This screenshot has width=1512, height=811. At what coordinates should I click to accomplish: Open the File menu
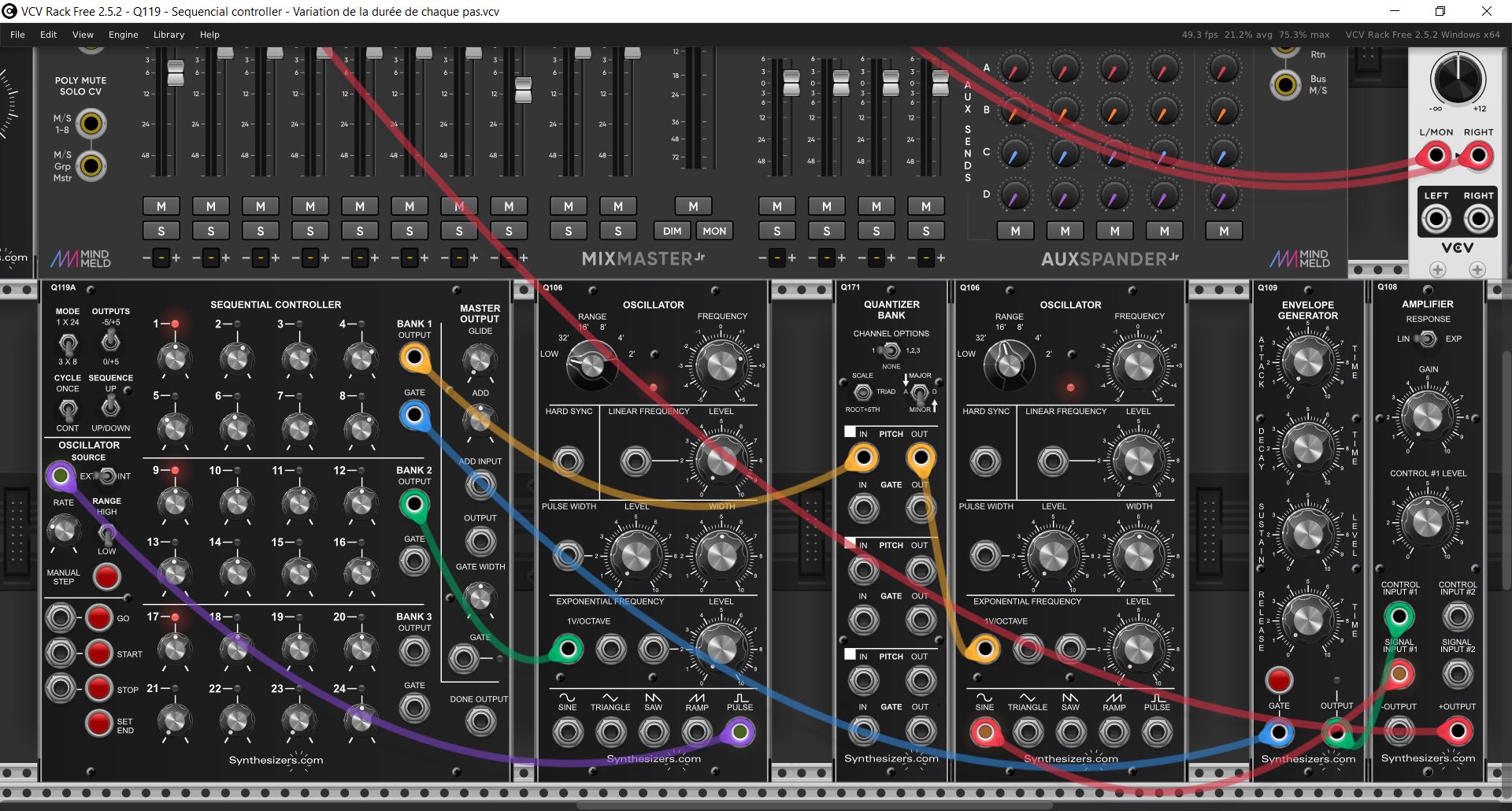pos(17,35)
